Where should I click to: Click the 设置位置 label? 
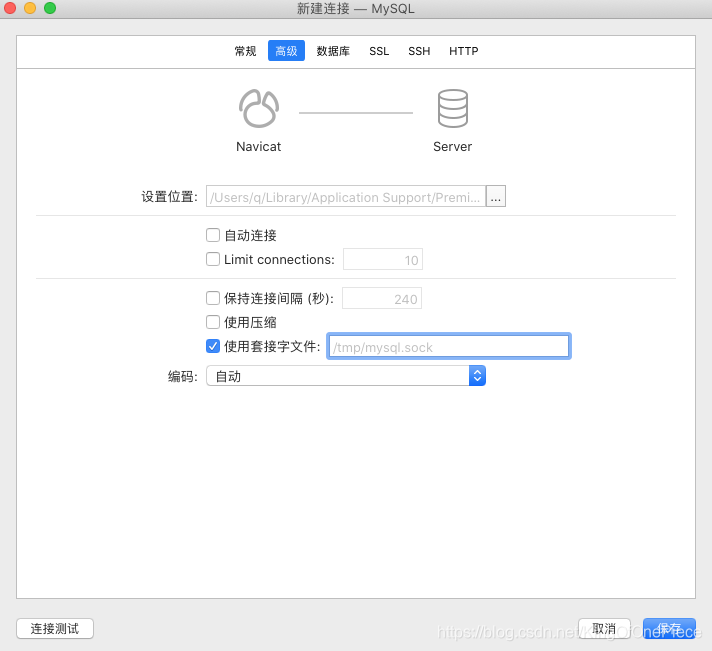(169, 197)
